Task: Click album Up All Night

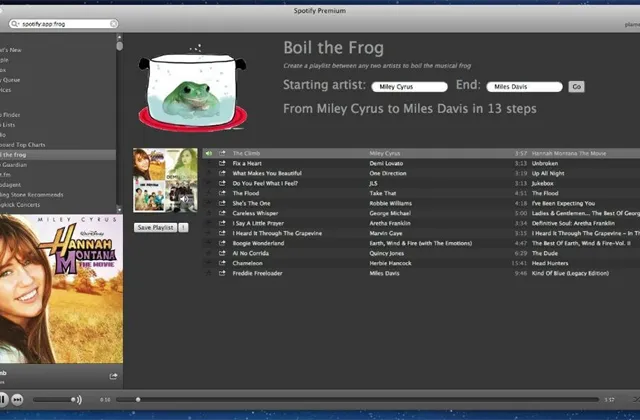Action: pyautogui.click(x=548, y=173)
